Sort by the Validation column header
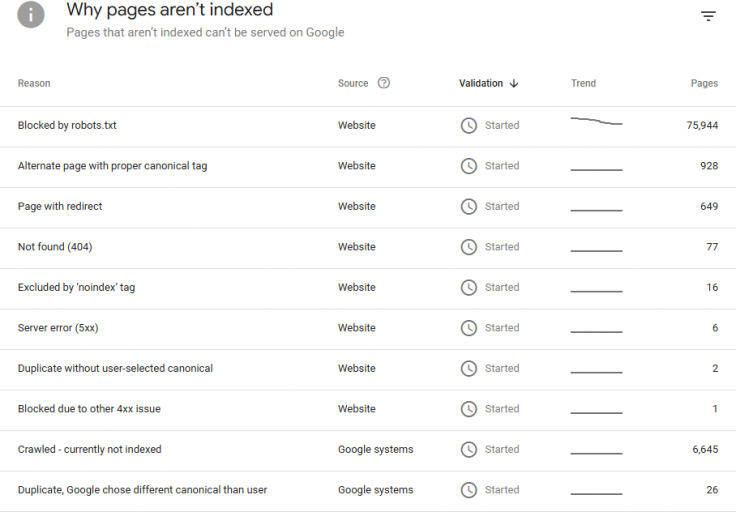Viewport: 736px width, 512px height. pos(481,83)
